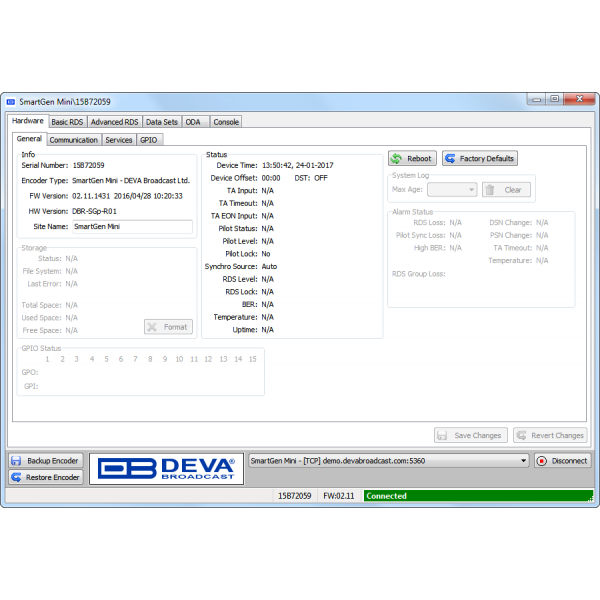Click the Encoder Type value text
This screenshot has height=600, width=600.
[131, 181]
